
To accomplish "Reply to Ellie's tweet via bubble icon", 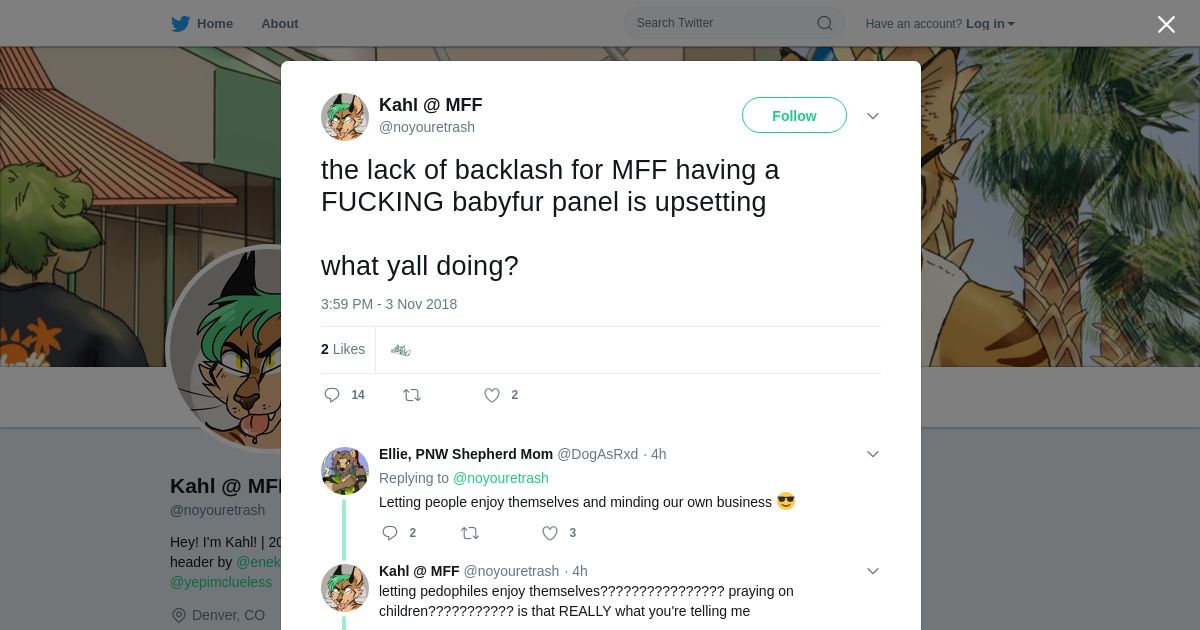I will coord(390,533).
